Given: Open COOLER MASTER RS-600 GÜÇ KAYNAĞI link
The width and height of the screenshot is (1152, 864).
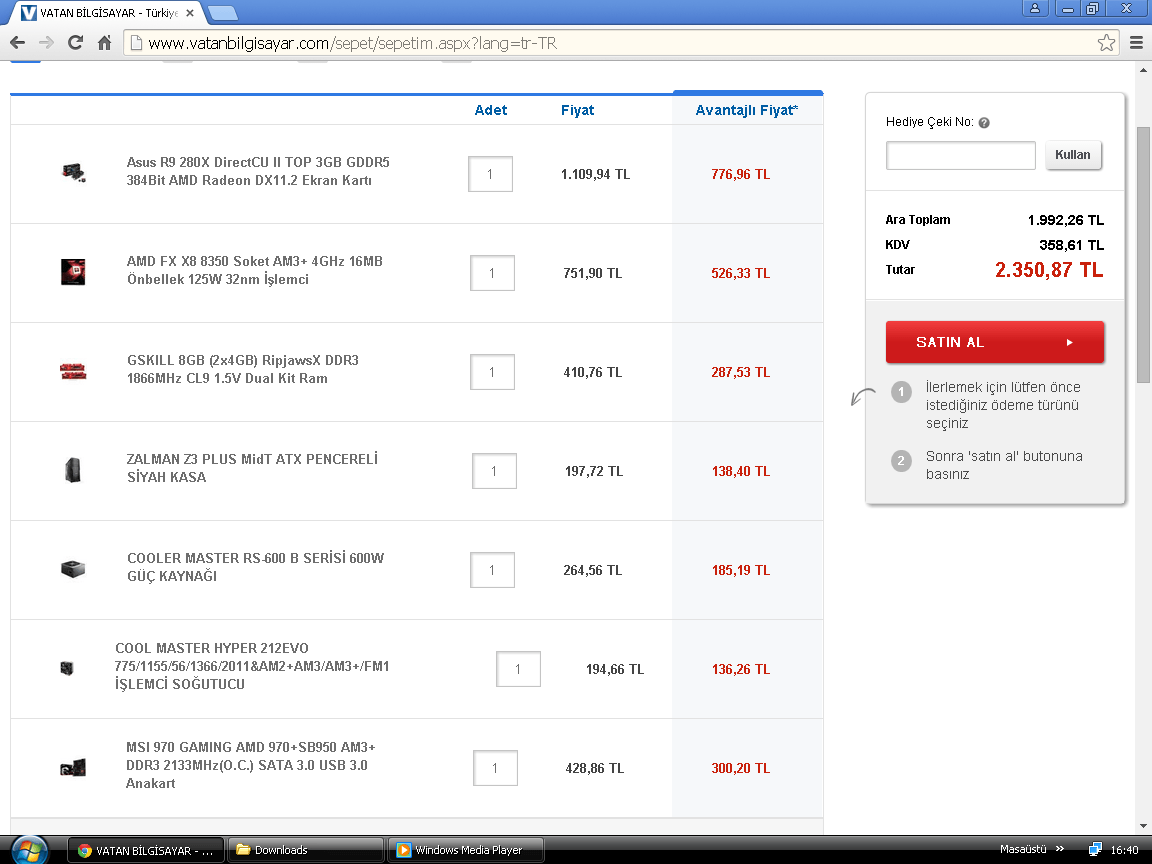Looking at the screenshot, I should 256,567.
